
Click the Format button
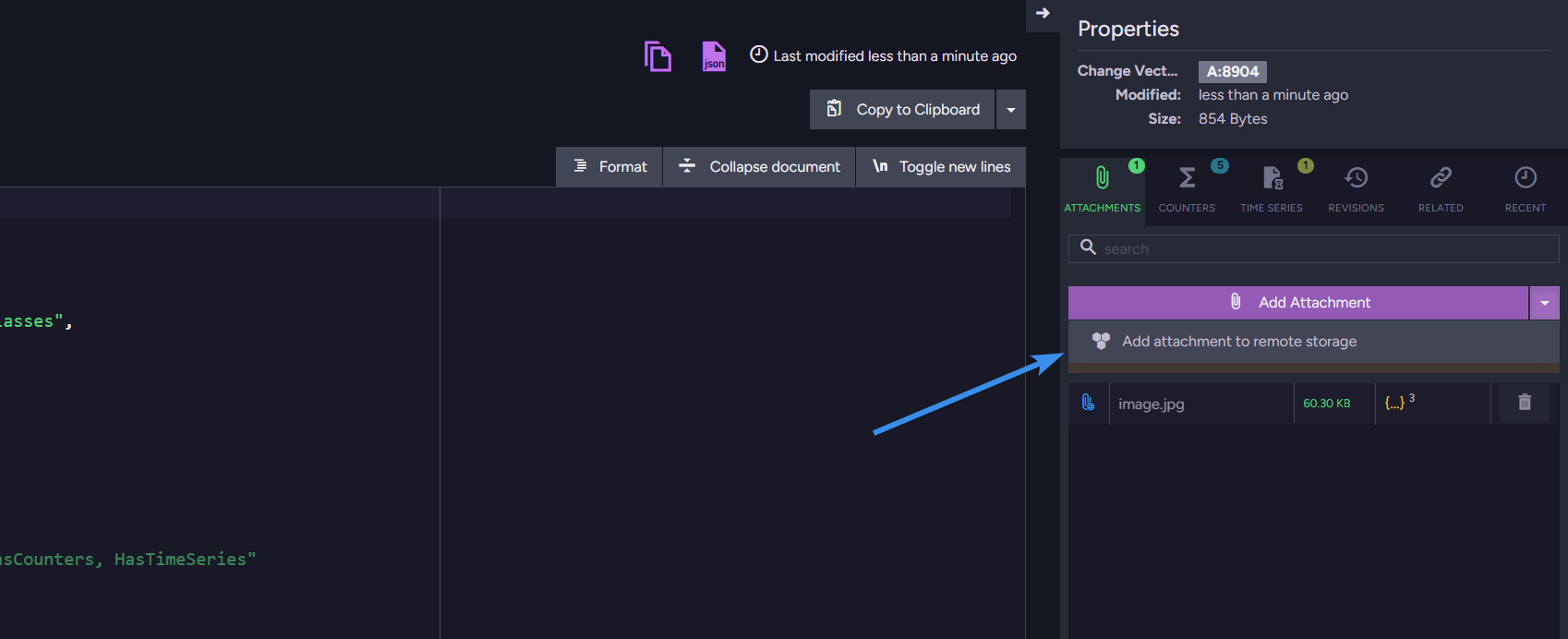(x=609, y=167)
